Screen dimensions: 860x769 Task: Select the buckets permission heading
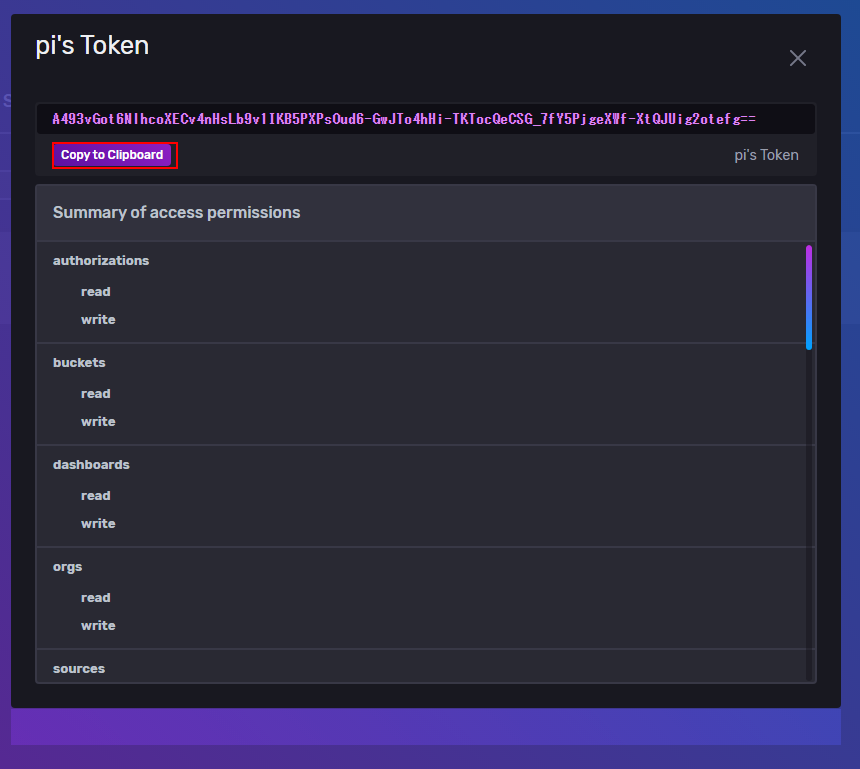tap(79, 363)
